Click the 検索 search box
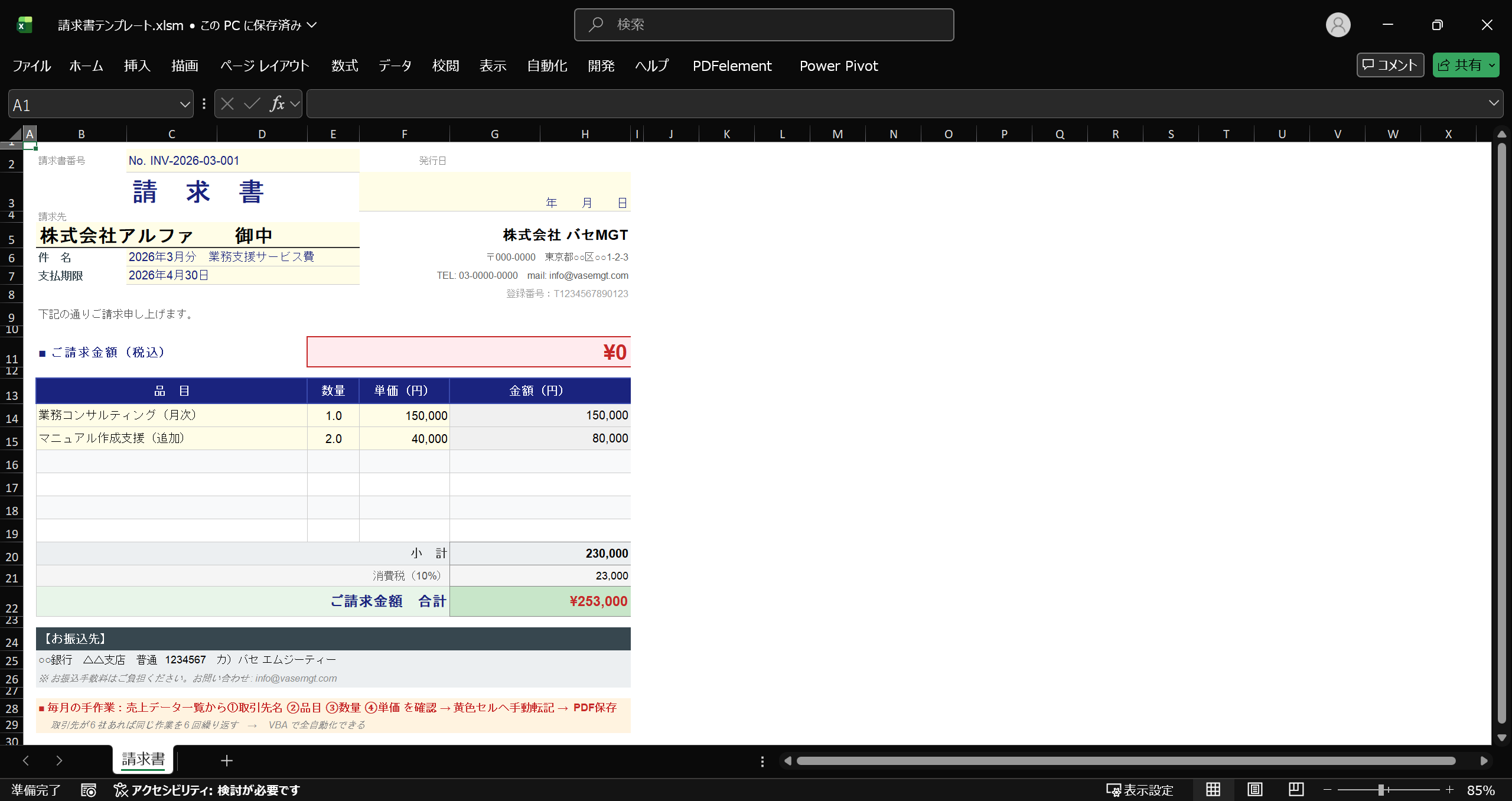 coord(764,25)
